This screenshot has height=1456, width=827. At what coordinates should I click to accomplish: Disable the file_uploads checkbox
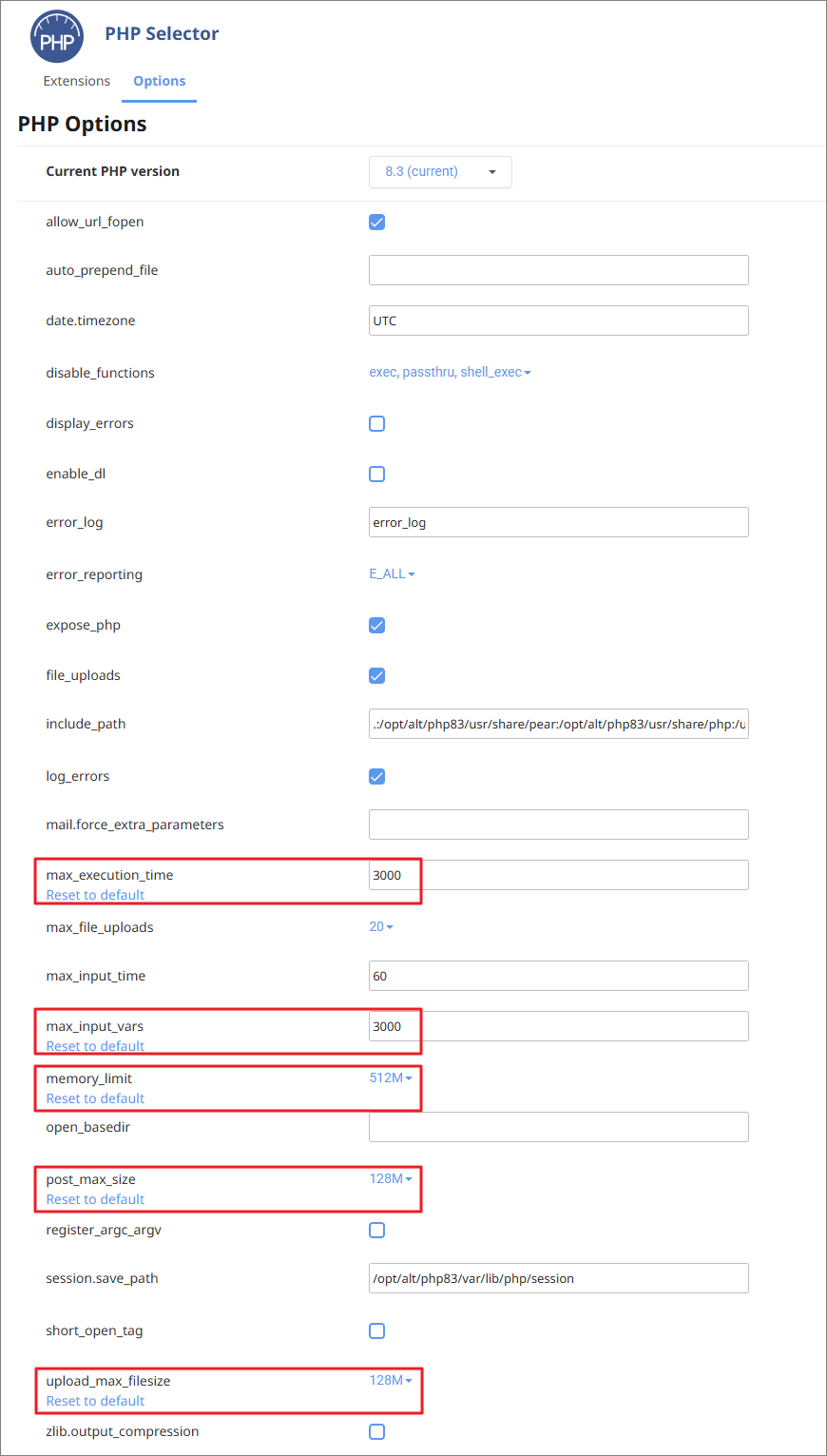(x=377, y=676)
